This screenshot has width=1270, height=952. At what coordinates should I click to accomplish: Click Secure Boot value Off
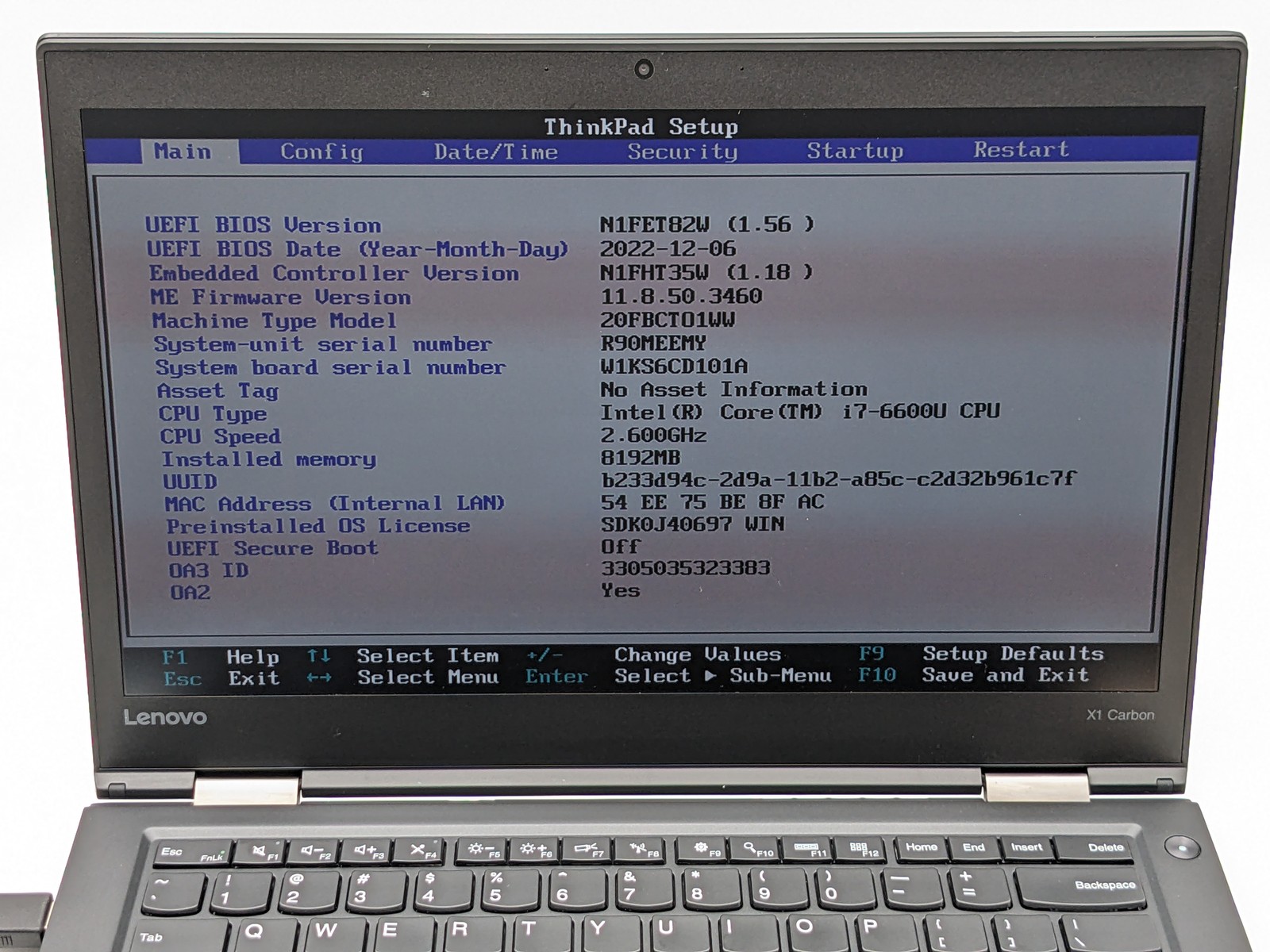tap(621, 547)
